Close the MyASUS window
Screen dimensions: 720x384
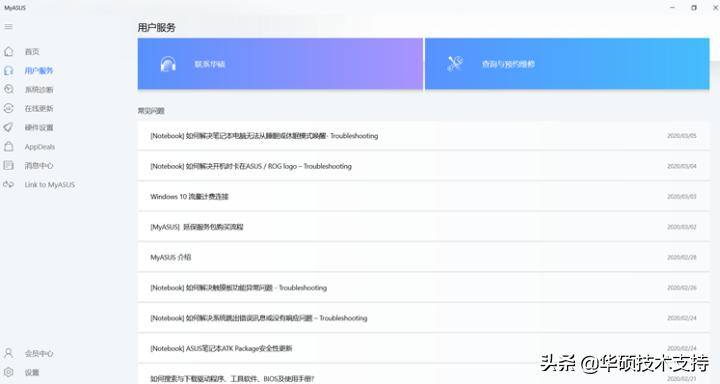click(x=715, y=7)
